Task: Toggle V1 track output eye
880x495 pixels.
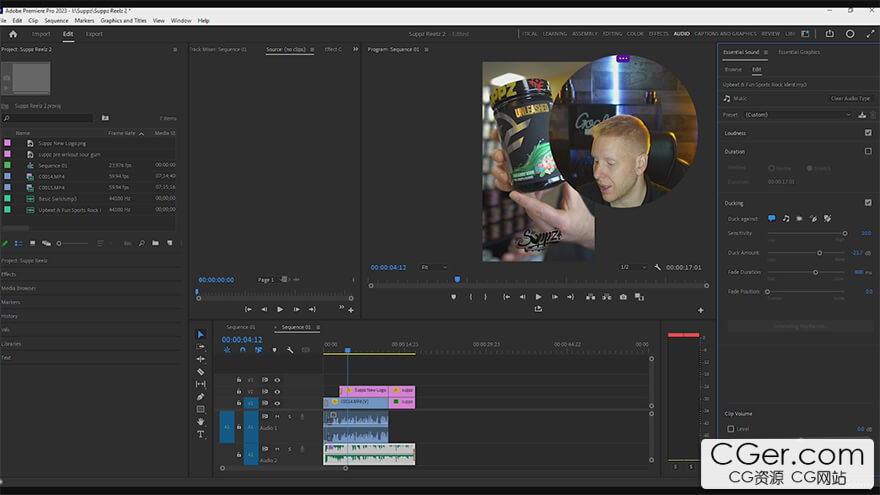Action: pos(277,403)
